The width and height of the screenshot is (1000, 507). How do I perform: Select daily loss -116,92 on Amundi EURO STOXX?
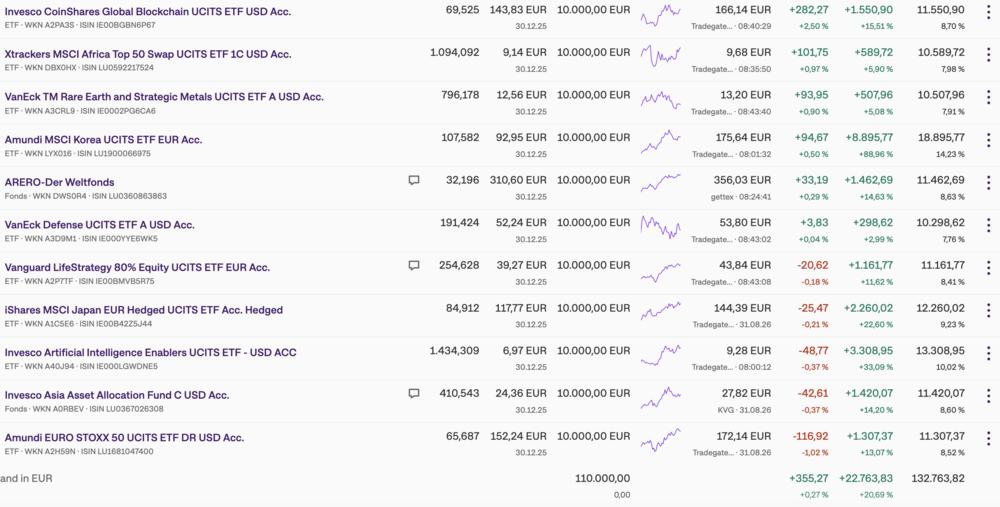811,436
